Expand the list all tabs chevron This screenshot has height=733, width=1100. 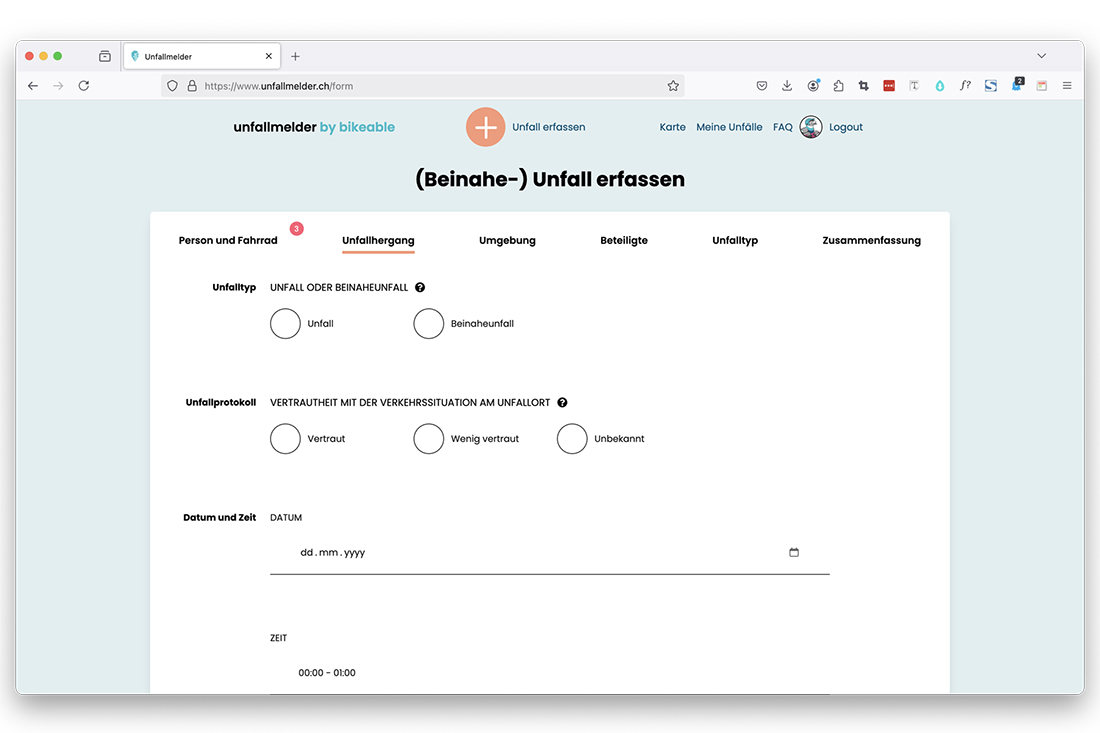pyautogui.click(x=1042, y=56)
